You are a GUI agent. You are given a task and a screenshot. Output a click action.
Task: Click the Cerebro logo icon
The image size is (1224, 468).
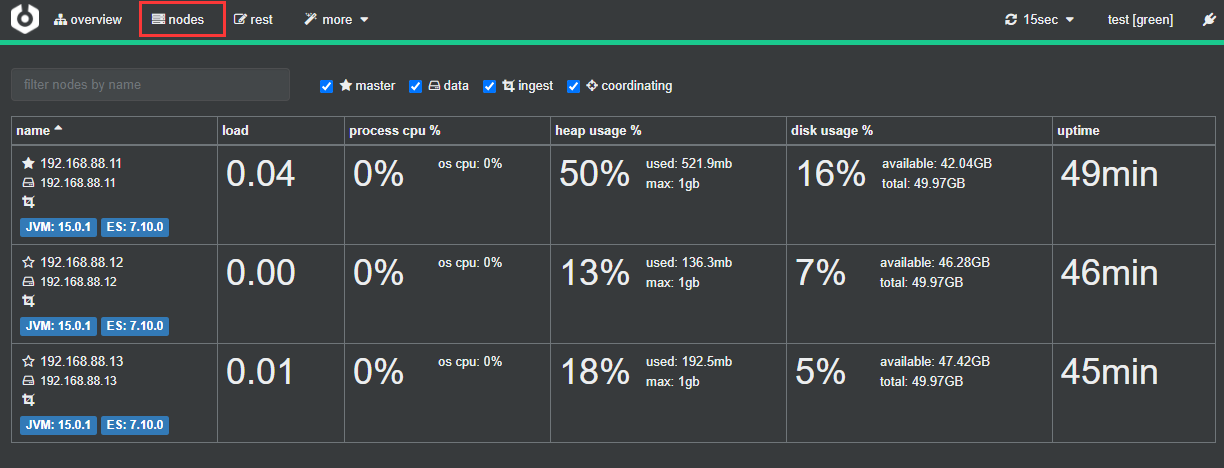24,19
